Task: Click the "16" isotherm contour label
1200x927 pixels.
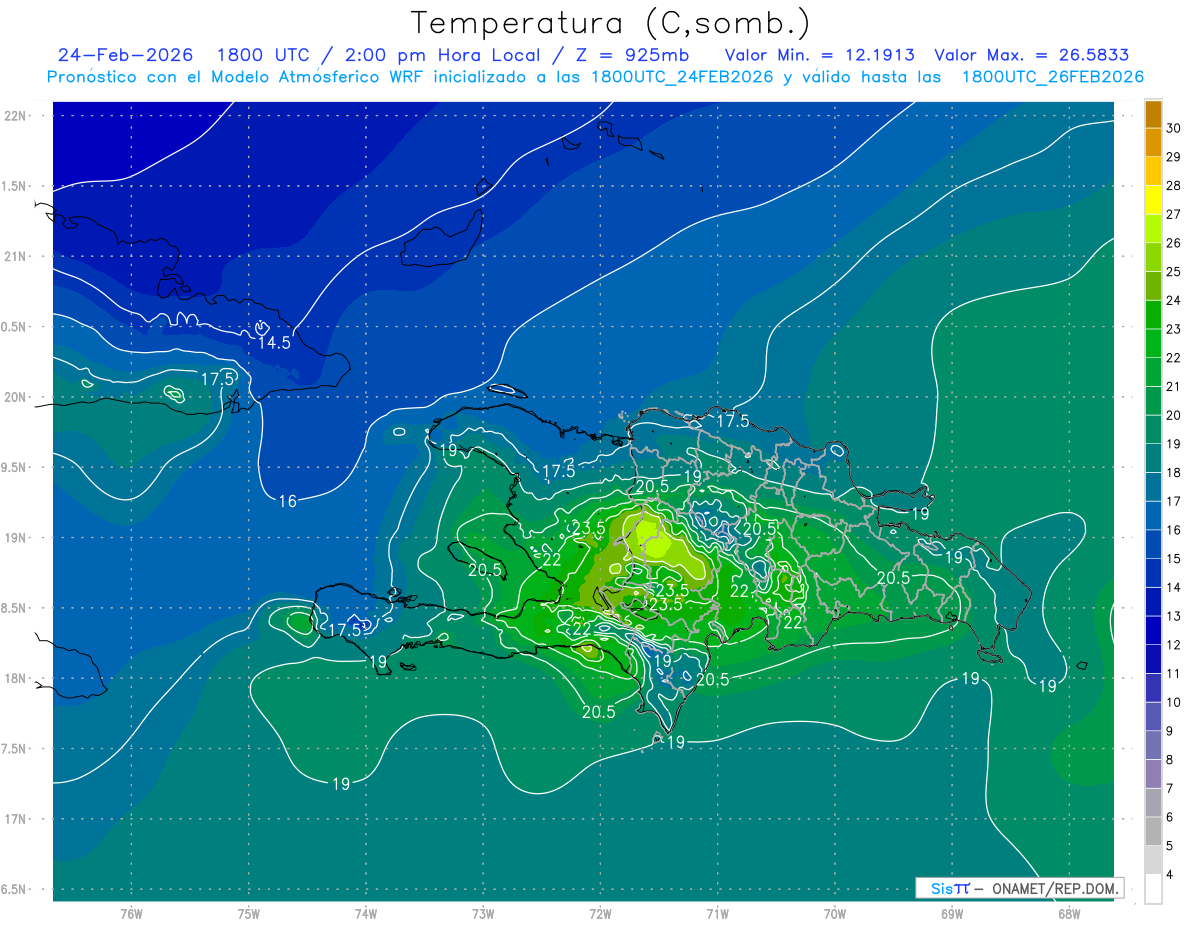Action: tap(287, 501)
